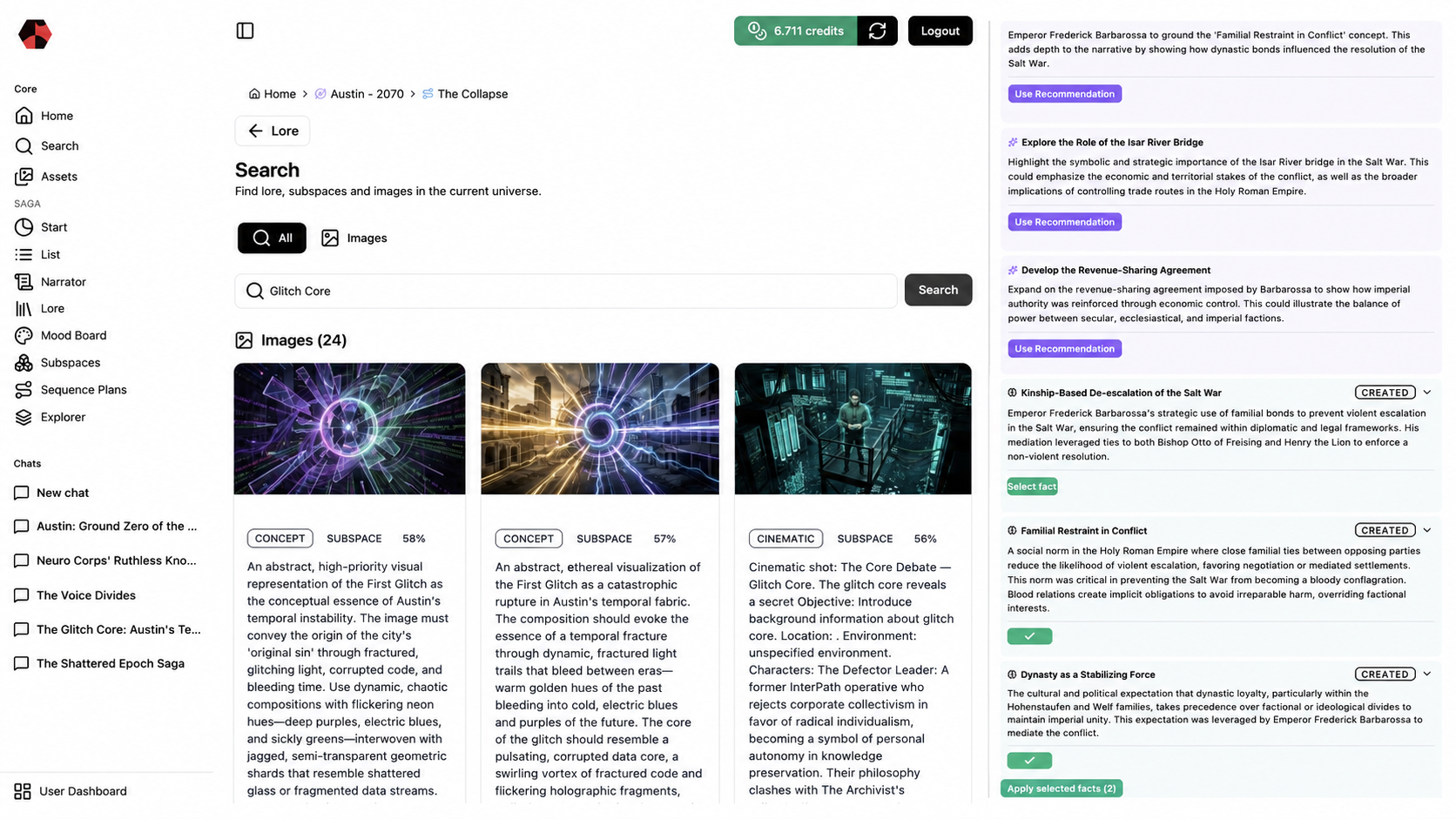Click the CREATED badge on Kinship-Based De-escalation

(x=1385, y=393)
